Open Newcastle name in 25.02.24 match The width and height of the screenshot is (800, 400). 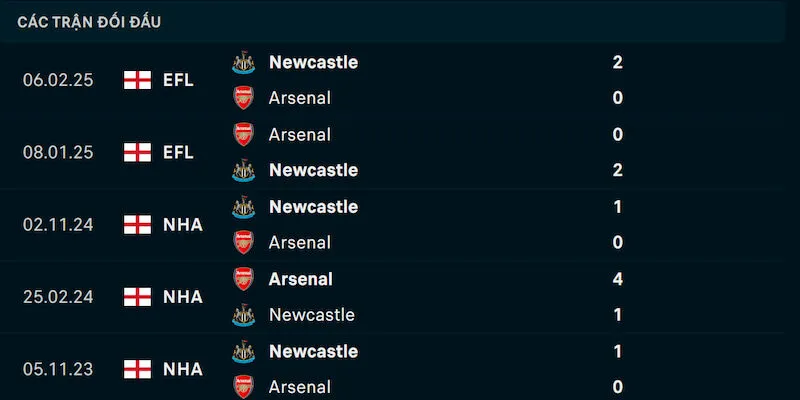coord(311,315)
